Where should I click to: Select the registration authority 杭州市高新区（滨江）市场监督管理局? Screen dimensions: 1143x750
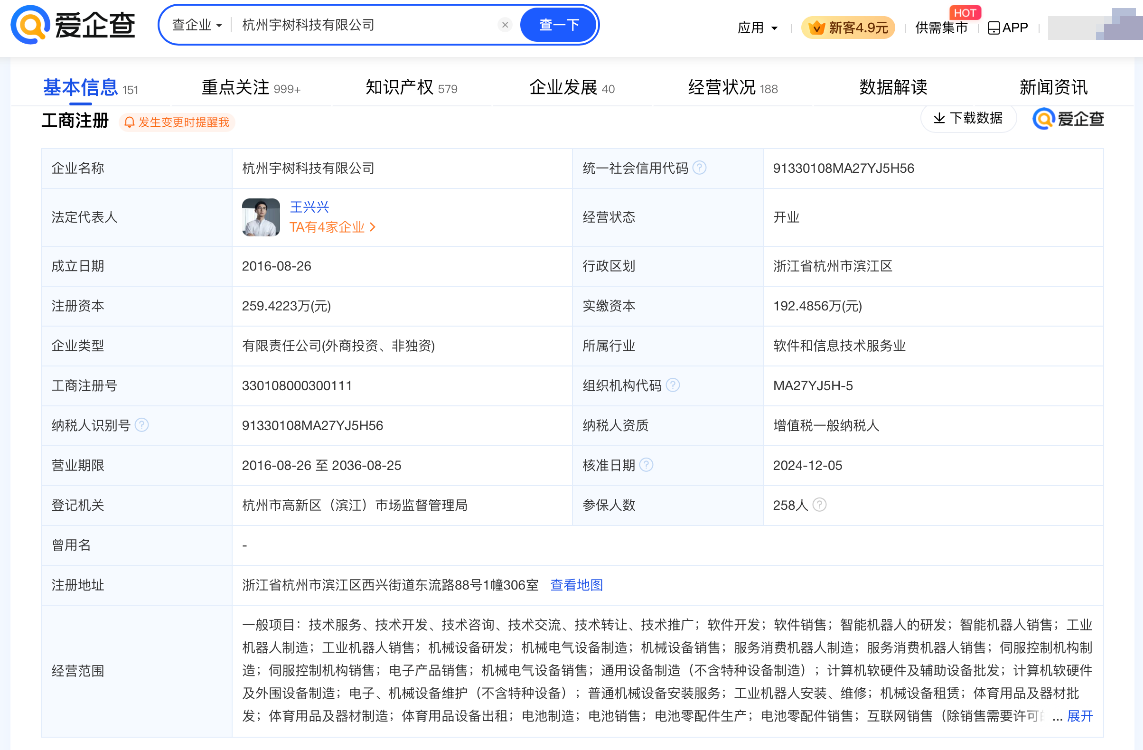click(354, 505)
